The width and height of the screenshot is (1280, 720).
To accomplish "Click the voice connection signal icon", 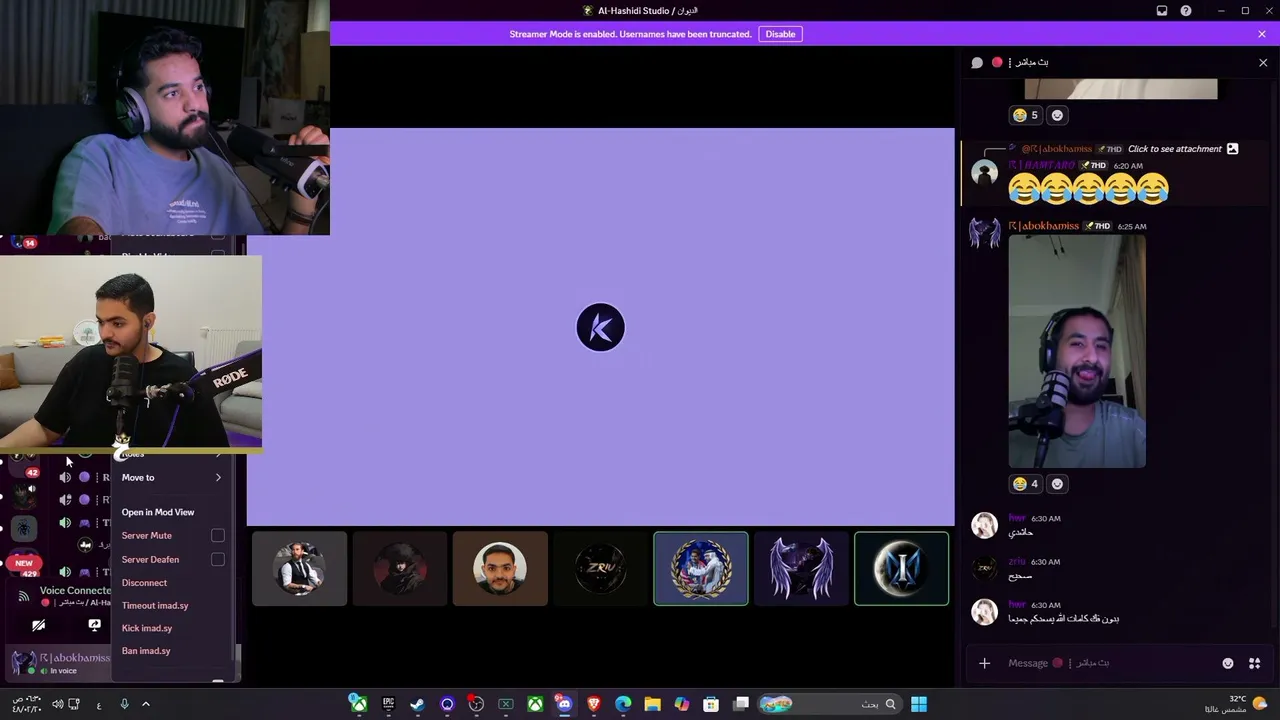I will [x=24, y=596].
